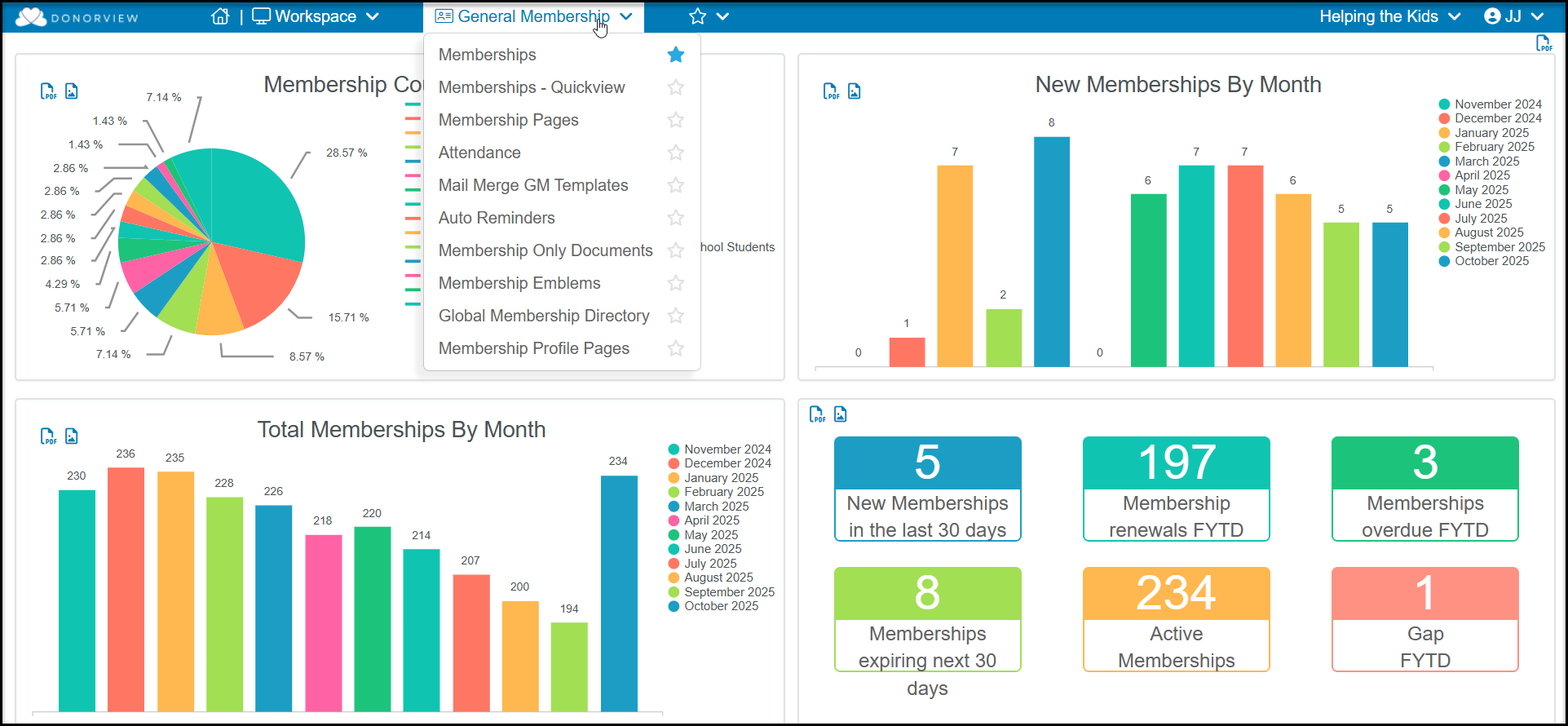Expand the Helping the Kids organization dropdown
This screenshot has height=726, width=1568.
[1389, 16]
